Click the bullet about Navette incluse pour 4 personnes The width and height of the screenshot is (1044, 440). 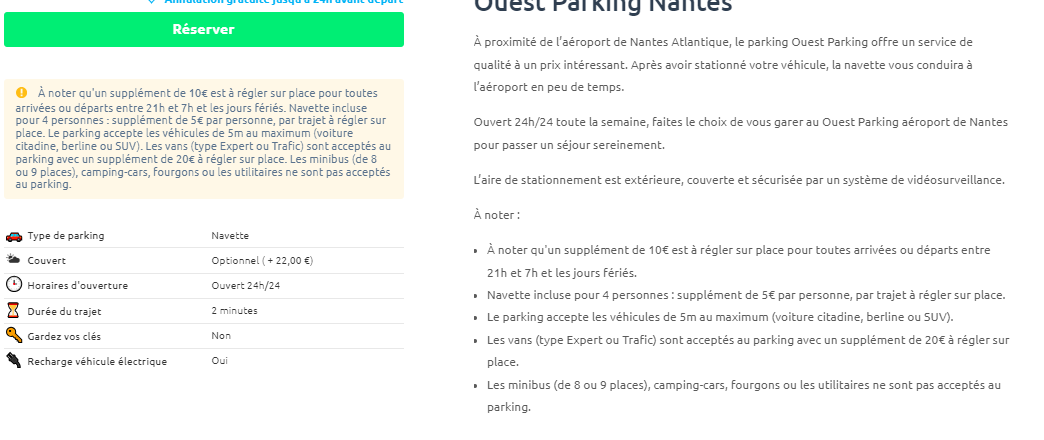pyautogui.click(x=745, y=295)
